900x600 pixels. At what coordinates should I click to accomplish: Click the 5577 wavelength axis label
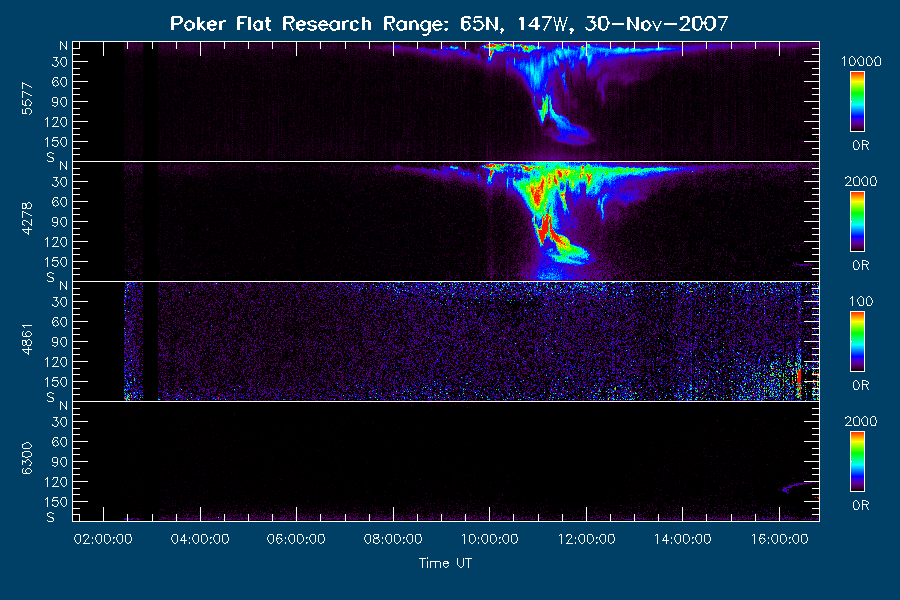pos(27,99)
